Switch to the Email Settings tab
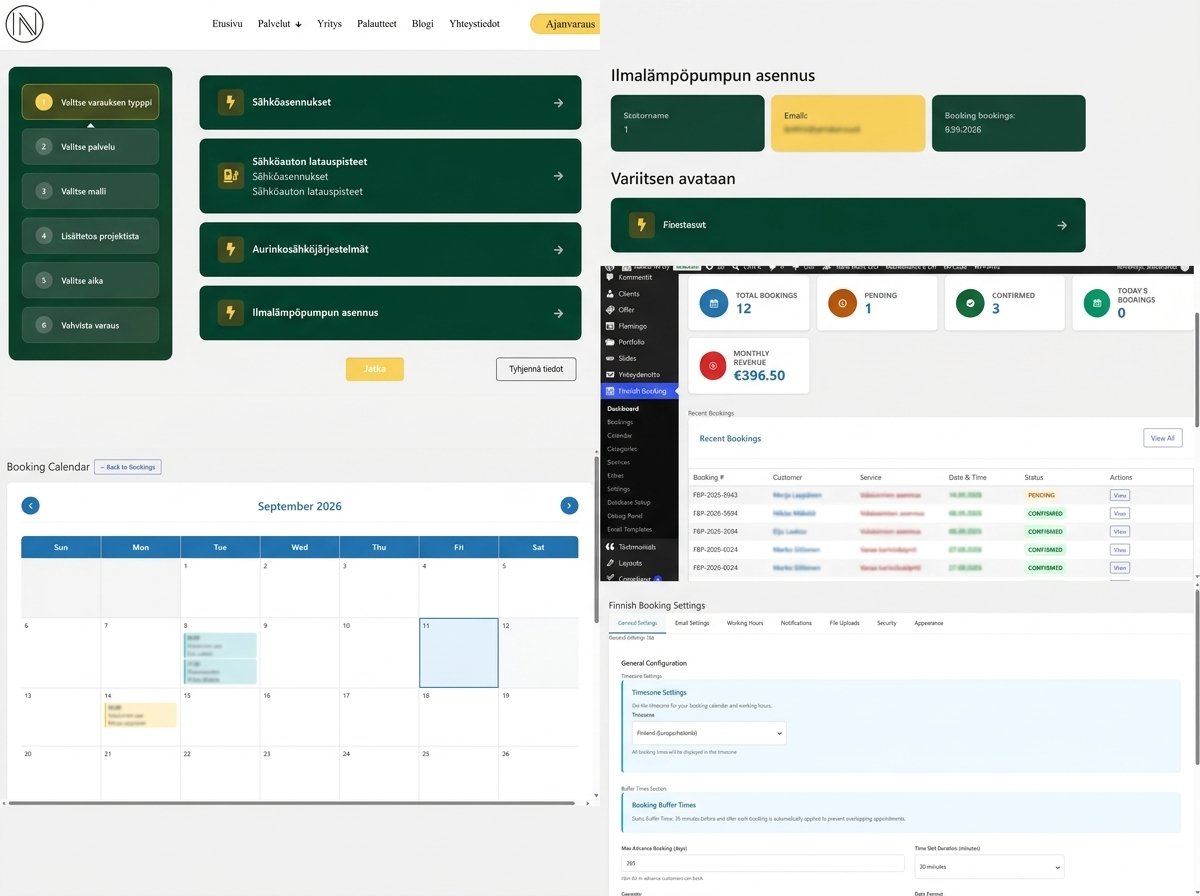 [692, 623]
